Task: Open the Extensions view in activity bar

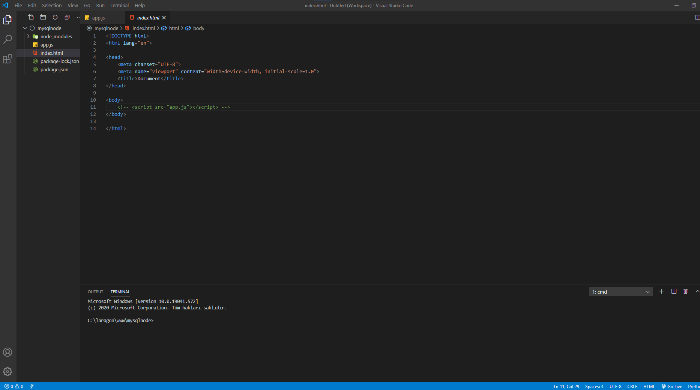Action: [8, 59]
